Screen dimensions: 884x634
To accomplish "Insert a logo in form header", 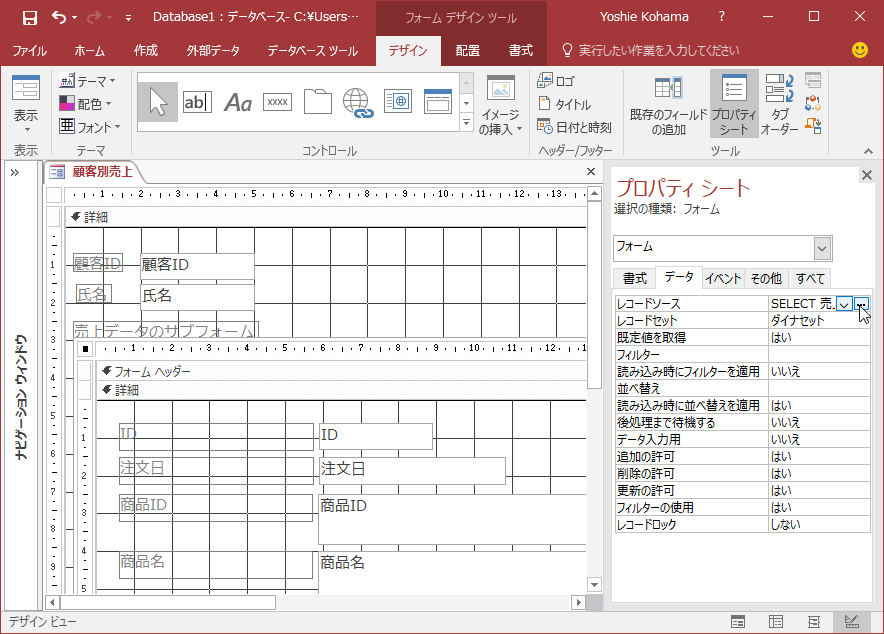I will (x=556, y=81).
